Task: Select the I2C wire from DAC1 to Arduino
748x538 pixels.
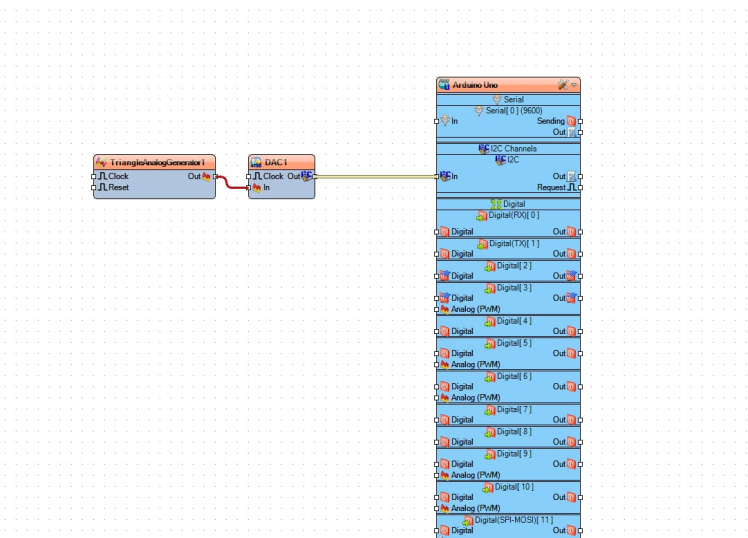Action: coord(375,176)
